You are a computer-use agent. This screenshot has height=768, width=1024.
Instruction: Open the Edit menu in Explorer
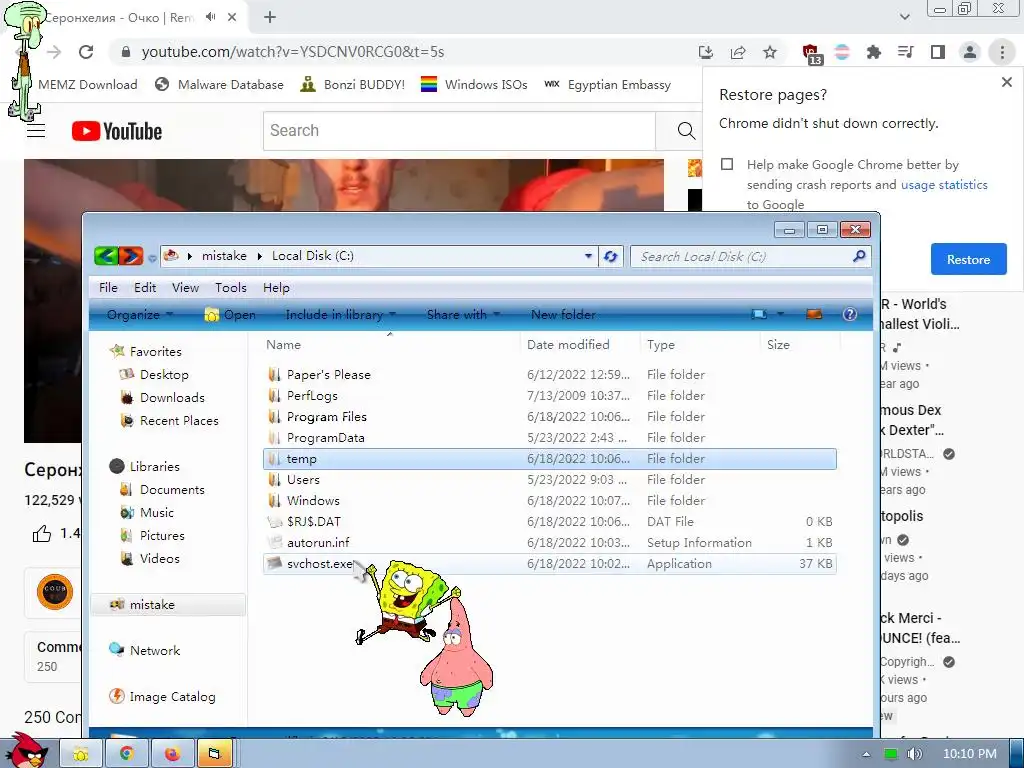click(x=145, y=287)
